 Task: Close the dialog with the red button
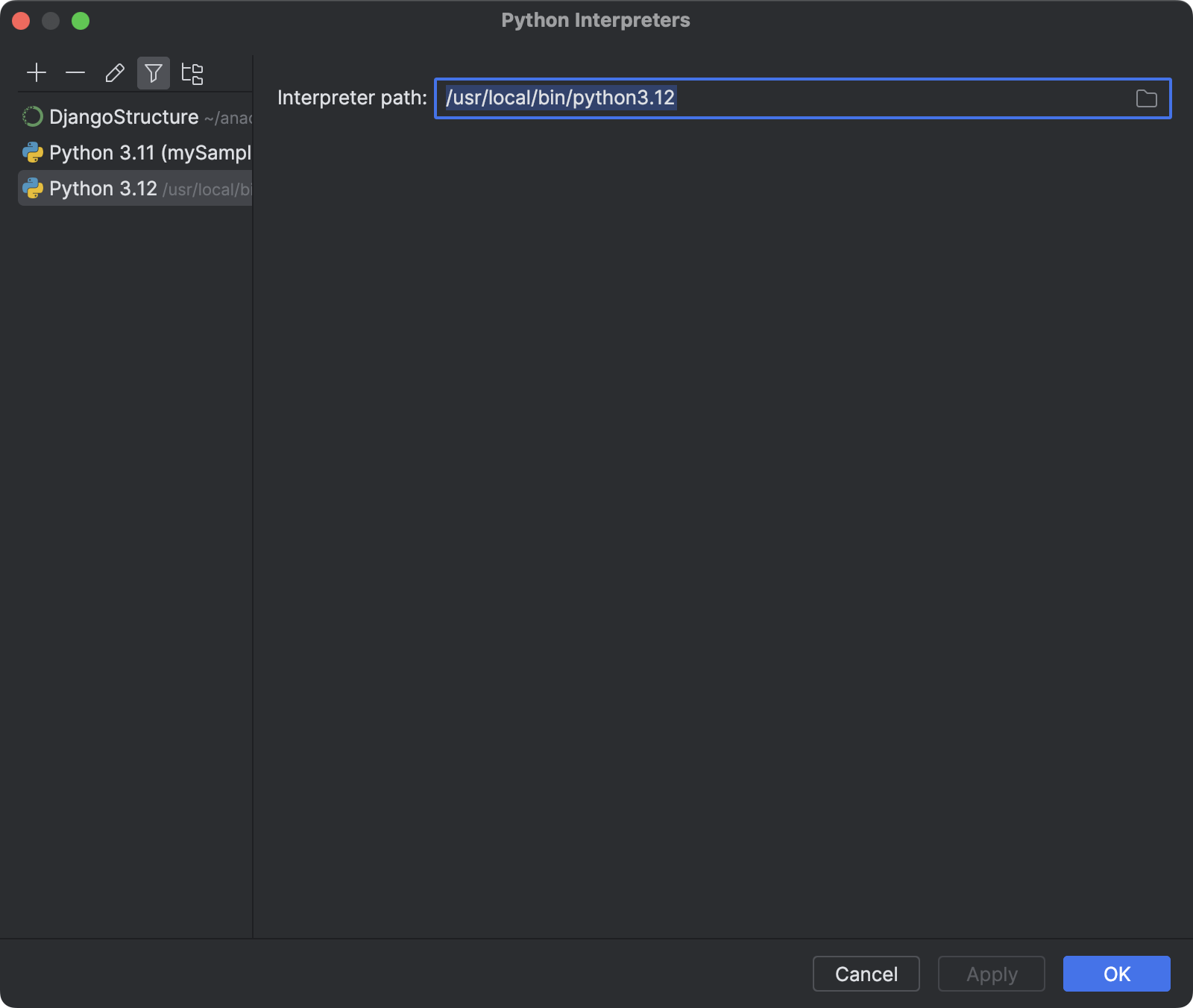(22, 21)
